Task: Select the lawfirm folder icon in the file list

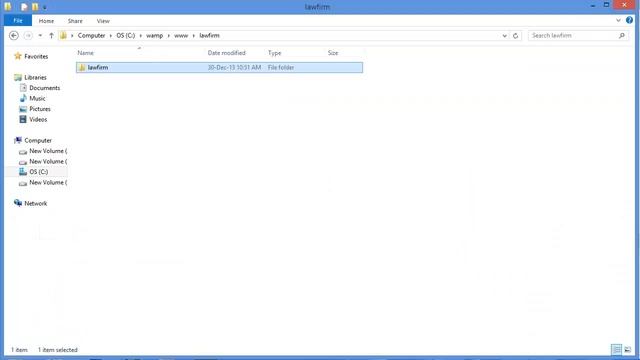Action: [x=82, y=67]
